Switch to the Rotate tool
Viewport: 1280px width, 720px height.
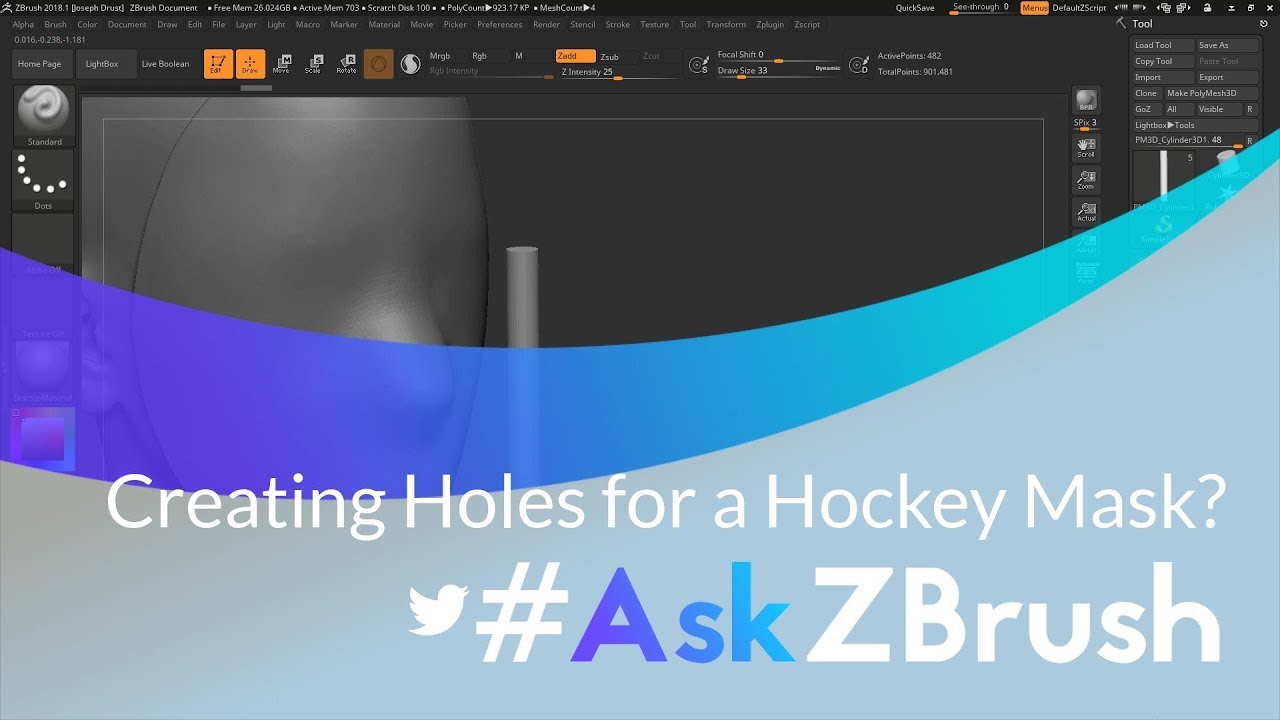point(346,64)
